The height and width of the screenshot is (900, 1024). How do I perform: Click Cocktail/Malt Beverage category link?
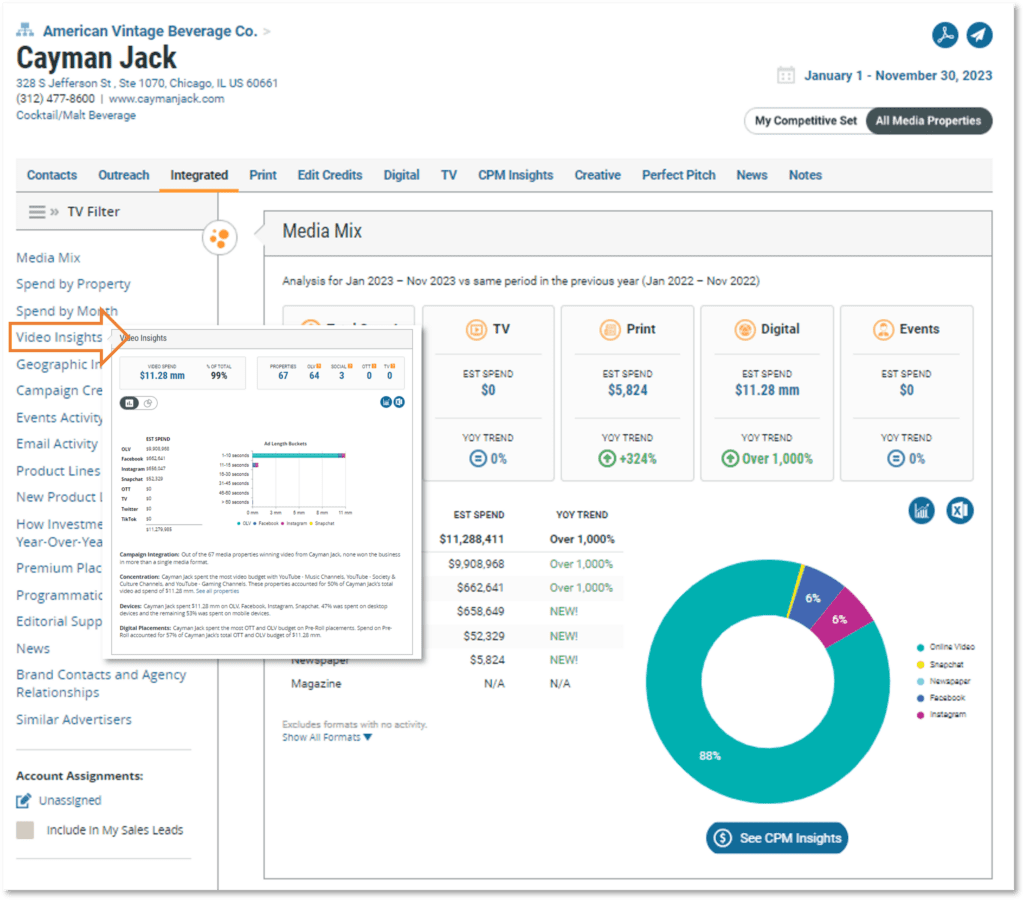[76, 115]
